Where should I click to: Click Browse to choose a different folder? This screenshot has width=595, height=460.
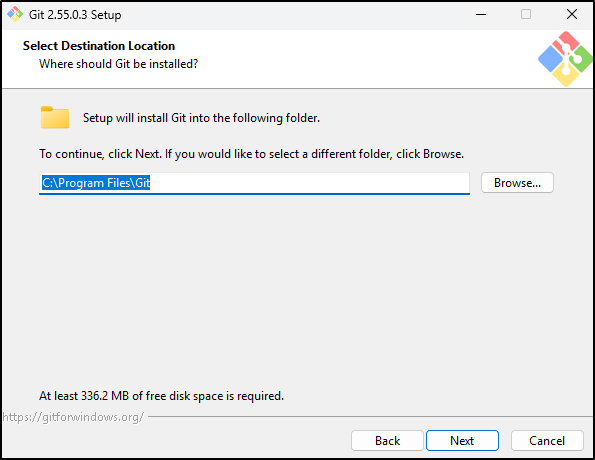coord(517,183)
